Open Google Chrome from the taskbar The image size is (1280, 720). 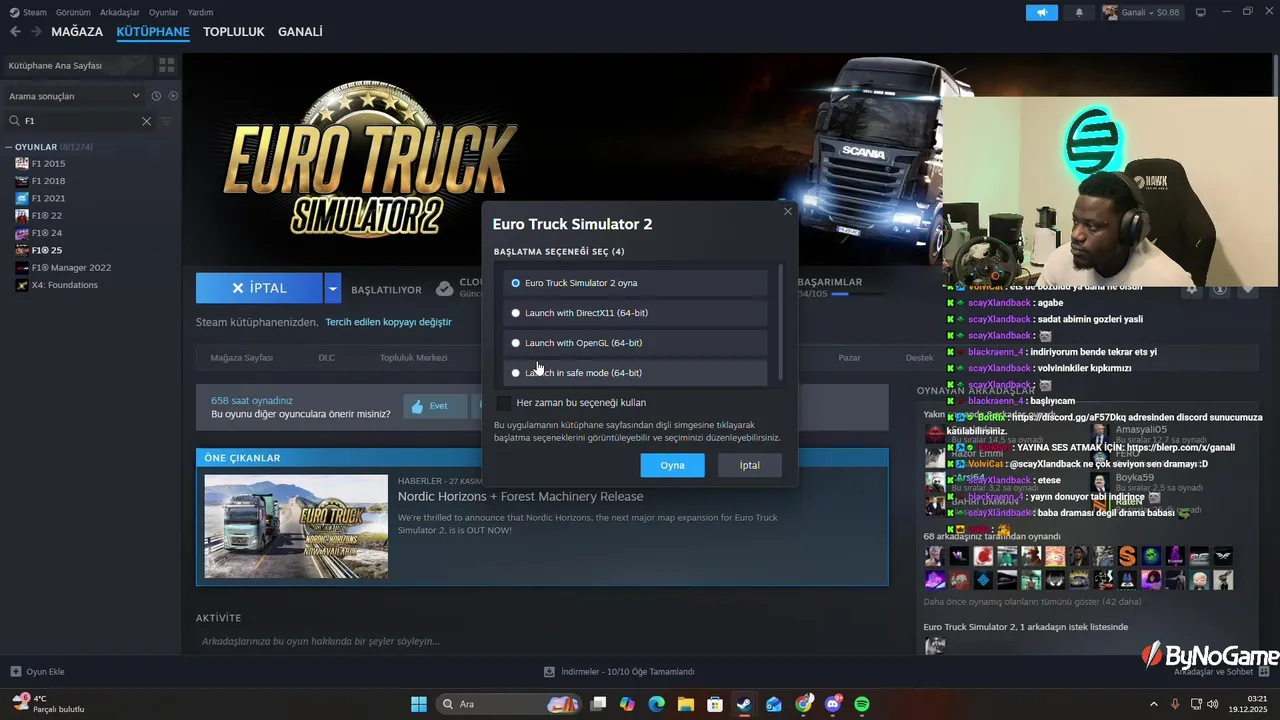(x=804, y=704)
